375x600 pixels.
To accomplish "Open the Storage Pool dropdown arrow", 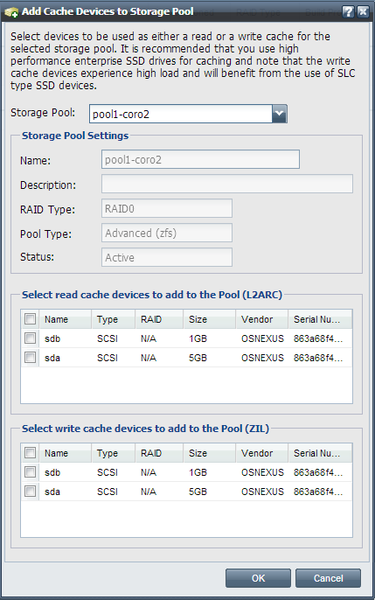I will pos(280,114).
